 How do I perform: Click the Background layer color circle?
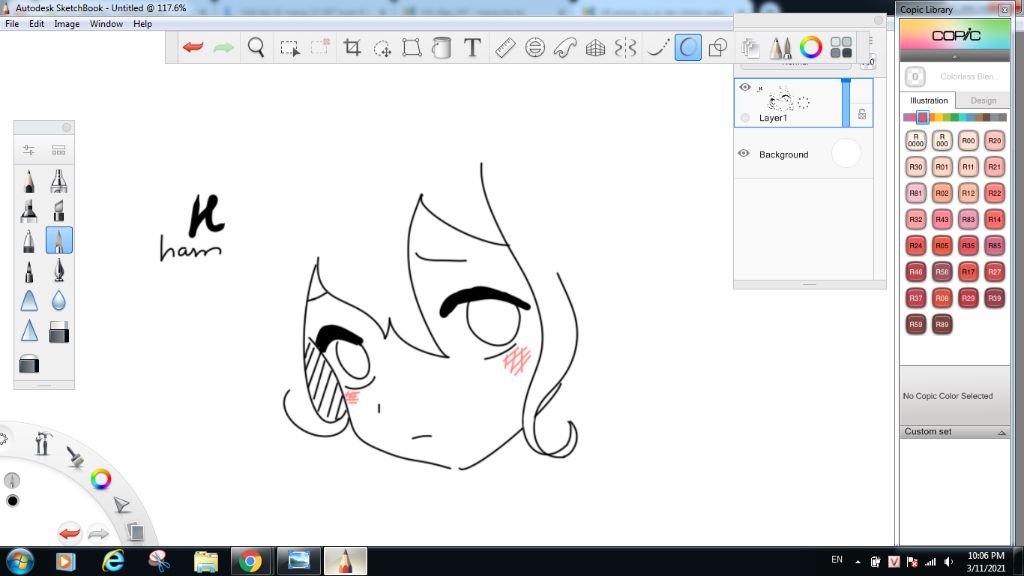coord(846,154)
